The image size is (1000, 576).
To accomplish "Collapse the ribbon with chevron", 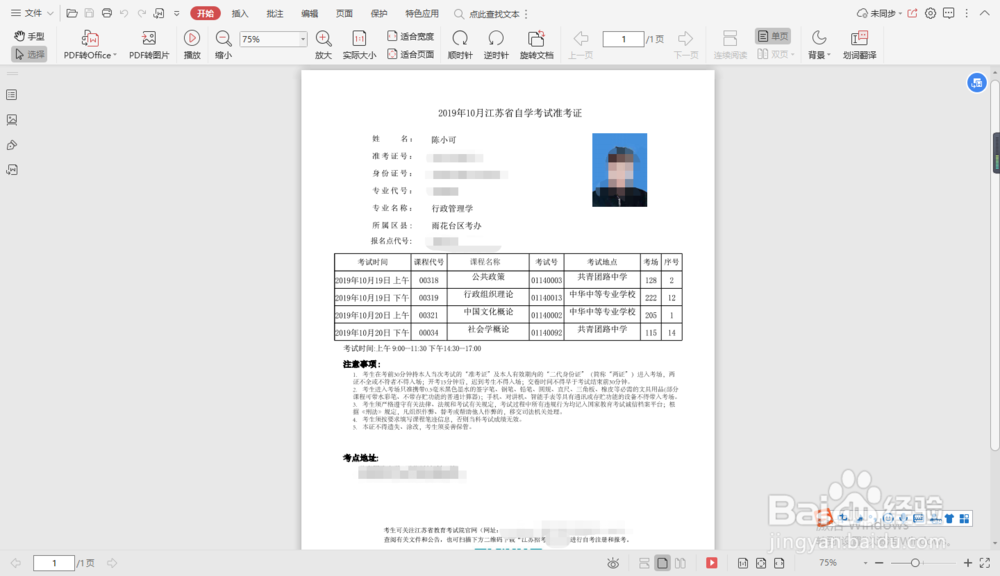I will pyautogui.click(x=985, y=13).
